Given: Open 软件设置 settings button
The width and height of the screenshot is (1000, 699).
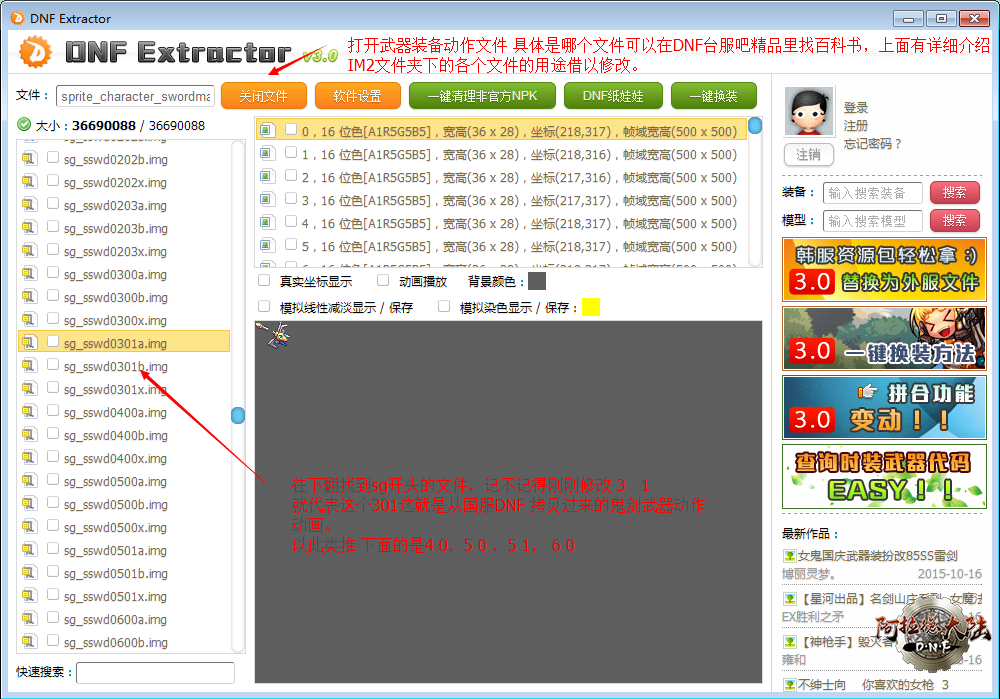Looking at the screenshot, I should point(357,96).
